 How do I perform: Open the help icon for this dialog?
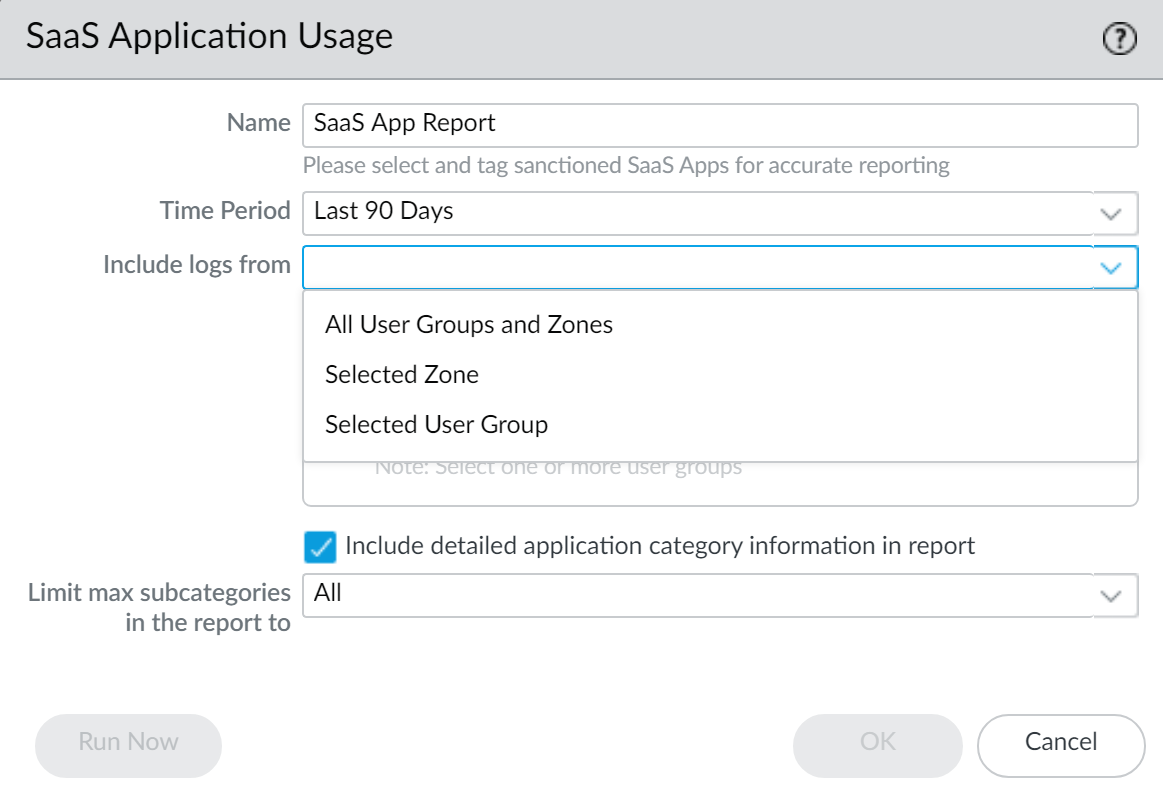(x=1119, y=38)
